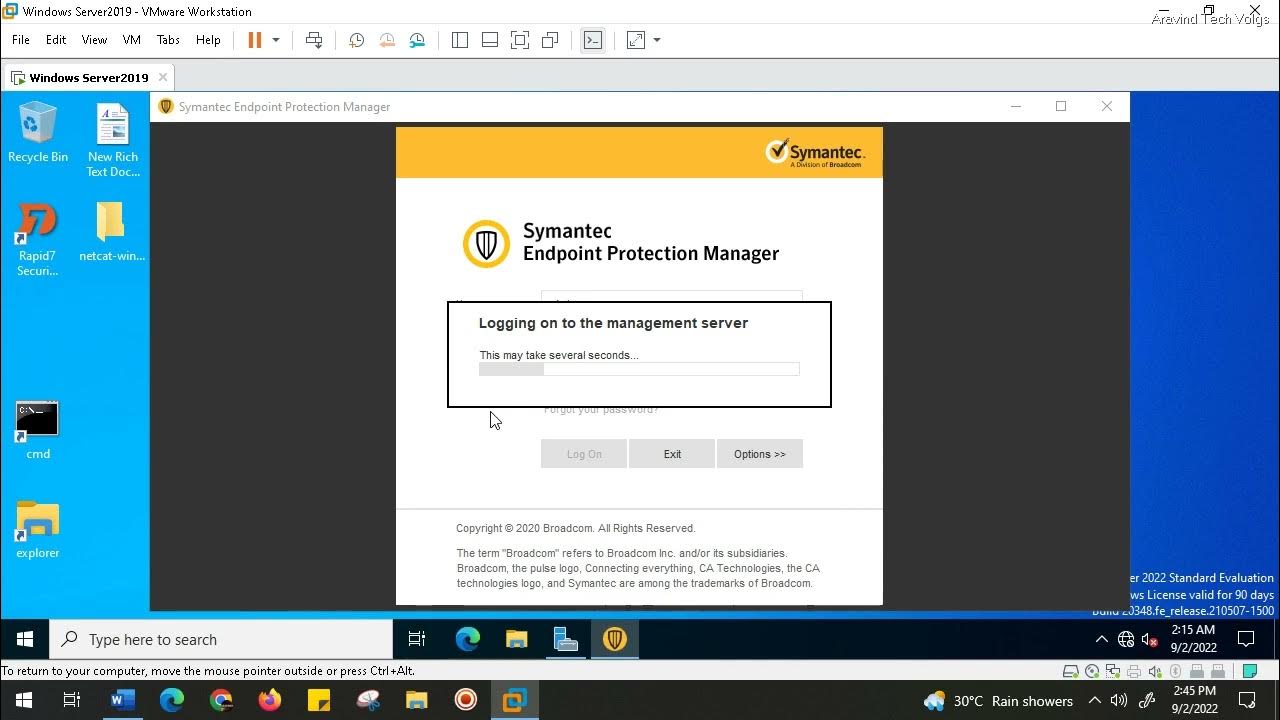Select the Recycle Bin desktop icon

[x=38, y=132]
